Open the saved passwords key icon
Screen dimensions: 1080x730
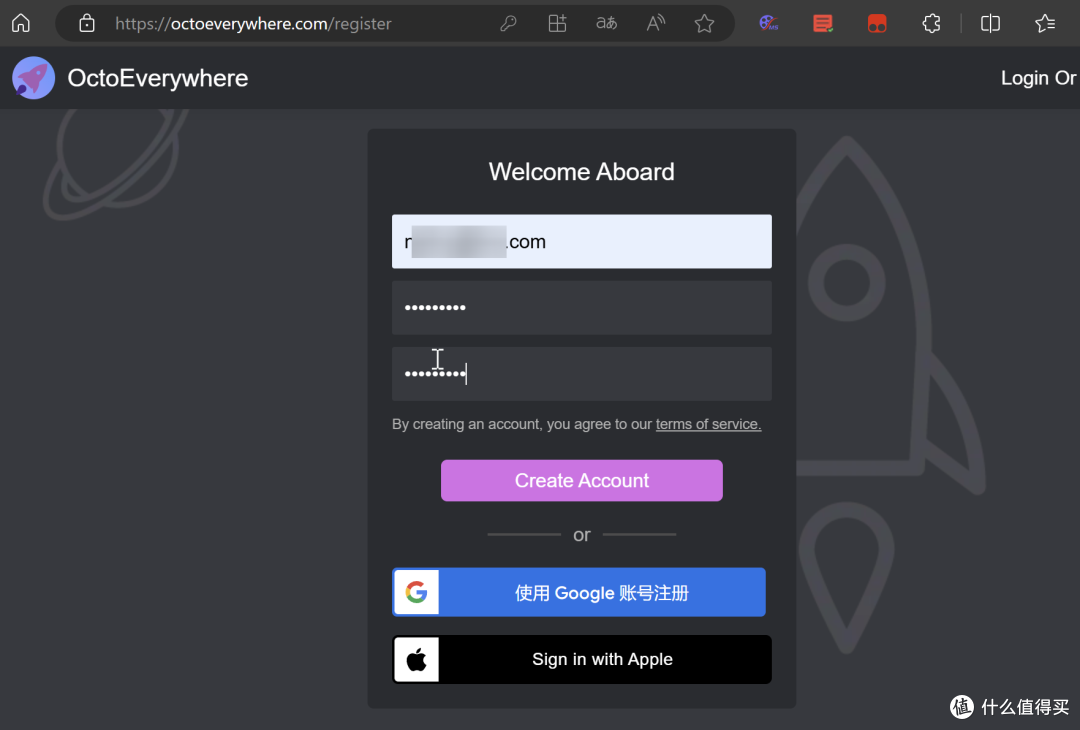pyautogui.click(x=508, y=23)
